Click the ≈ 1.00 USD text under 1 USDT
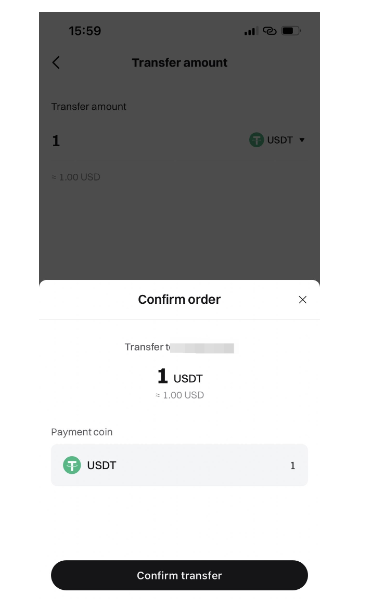Image resolution: width=381 pixels, height=599 pixels. coord(180,395)
